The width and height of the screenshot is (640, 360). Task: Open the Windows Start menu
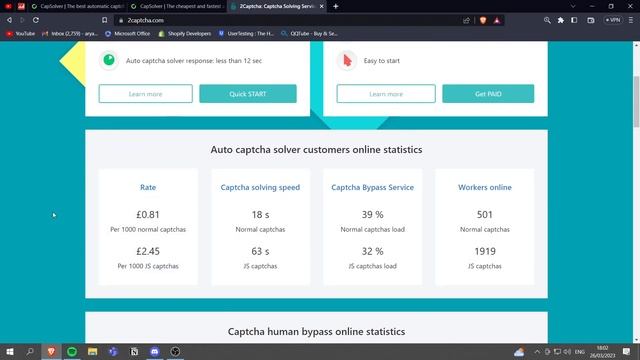pos(9,351)
